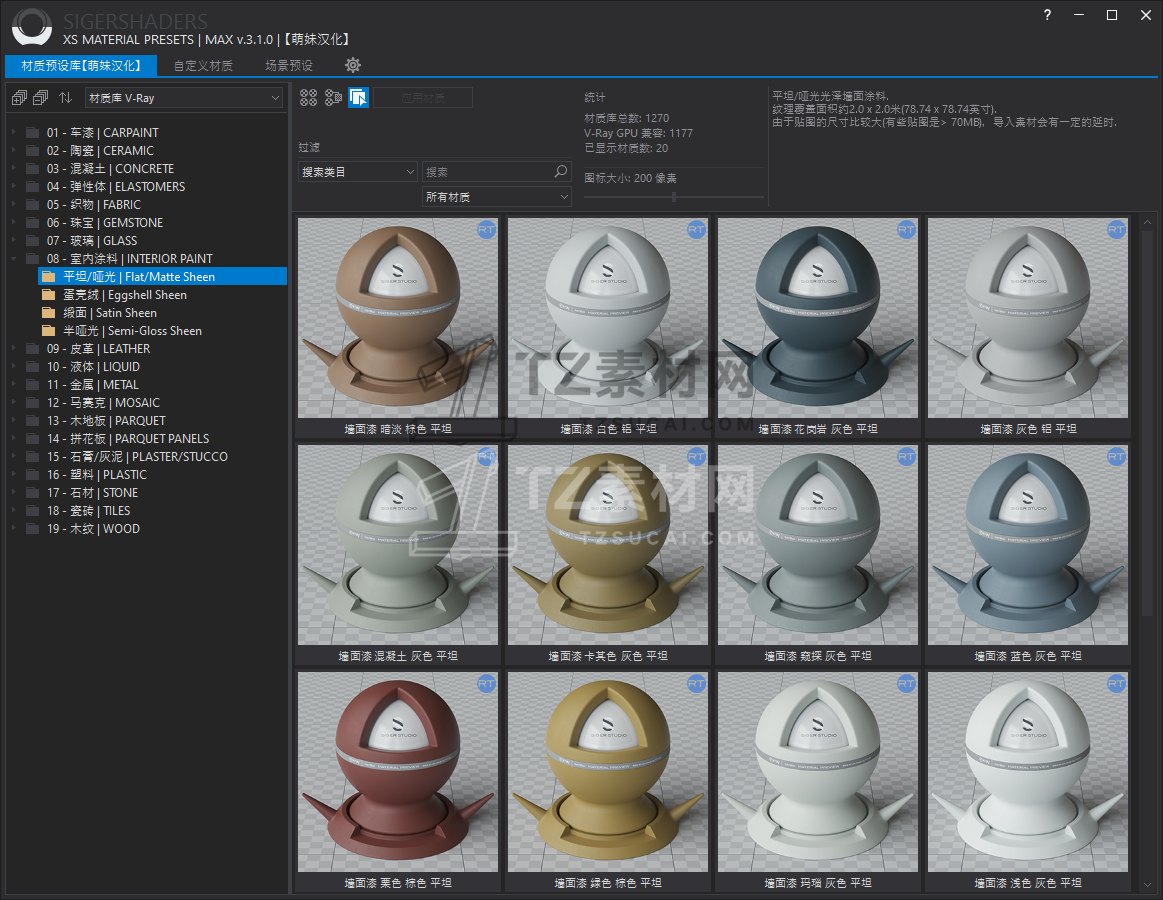Click the folder icon of 11 METAL

tap(33, 384)
